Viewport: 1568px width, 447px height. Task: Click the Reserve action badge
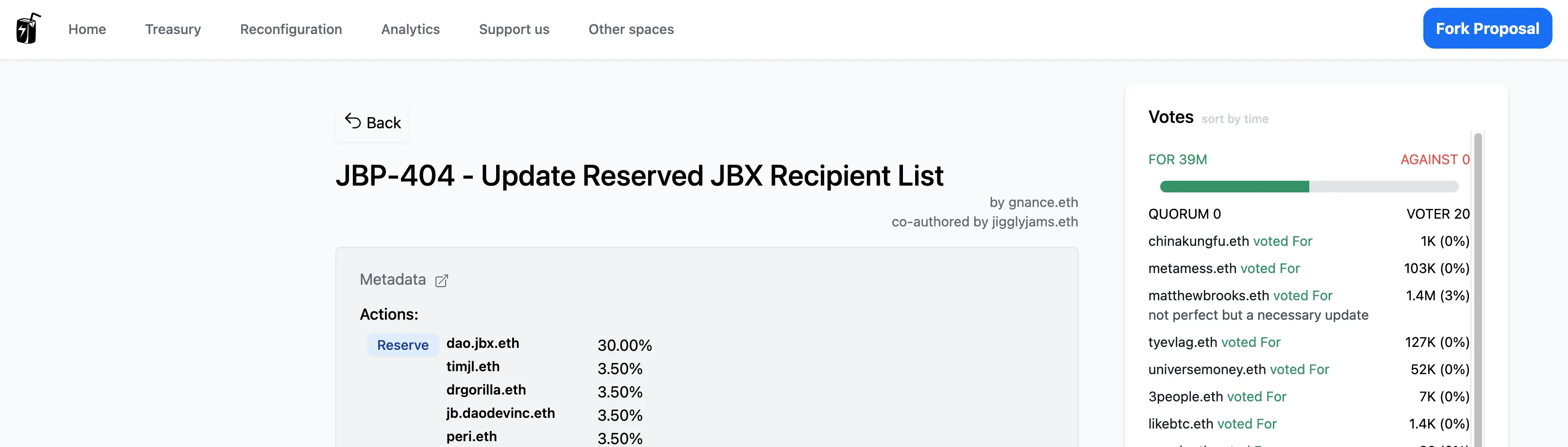click(x=402, y=344)
